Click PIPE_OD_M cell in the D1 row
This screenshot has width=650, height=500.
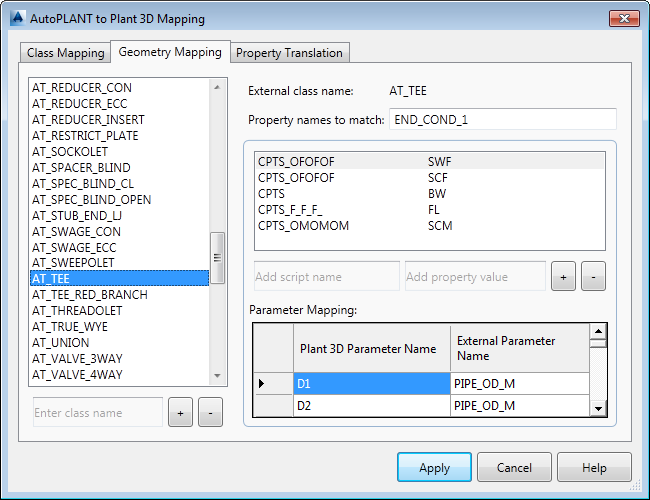click(520, 383)
